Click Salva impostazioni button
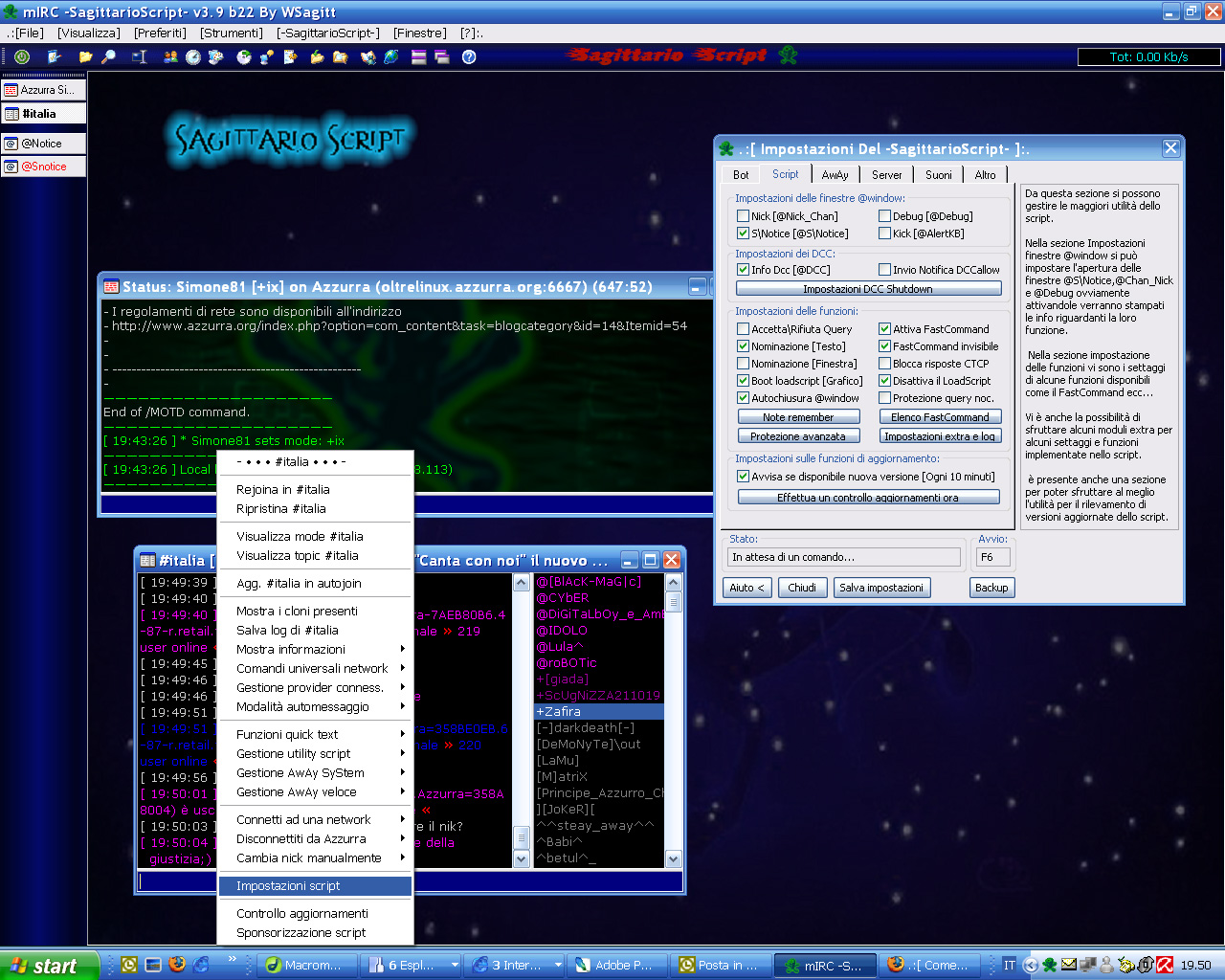1225x980 pixels. coord(880,588)
